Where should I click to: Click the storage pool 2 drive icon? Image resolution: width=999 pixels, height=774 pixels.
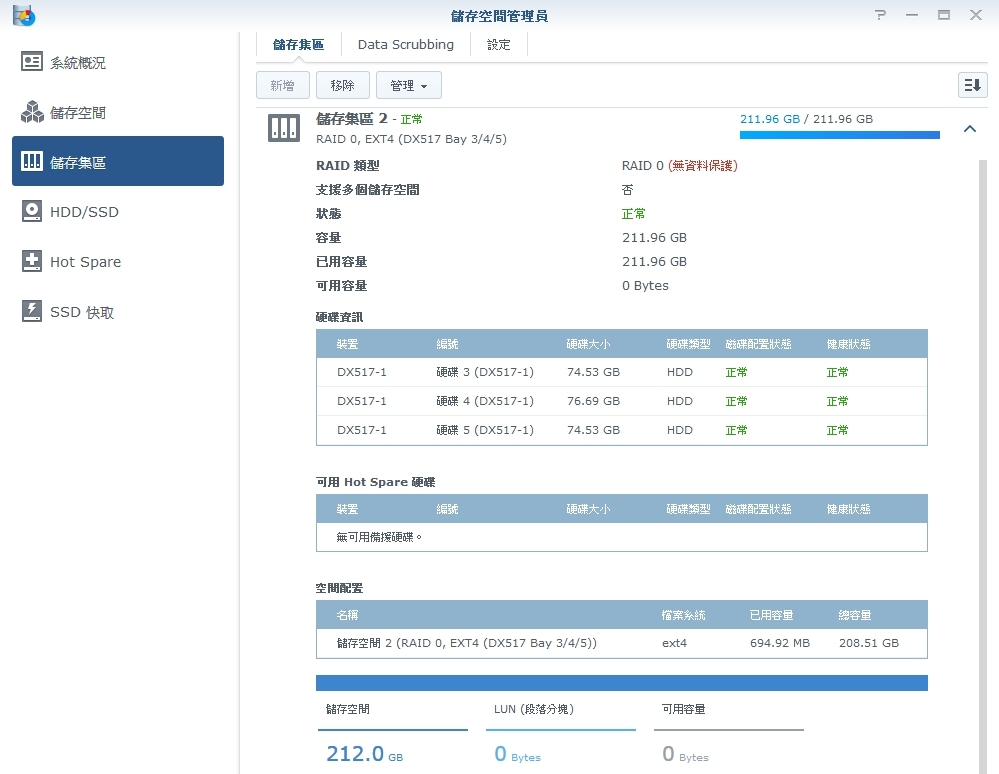pos(284,128)
